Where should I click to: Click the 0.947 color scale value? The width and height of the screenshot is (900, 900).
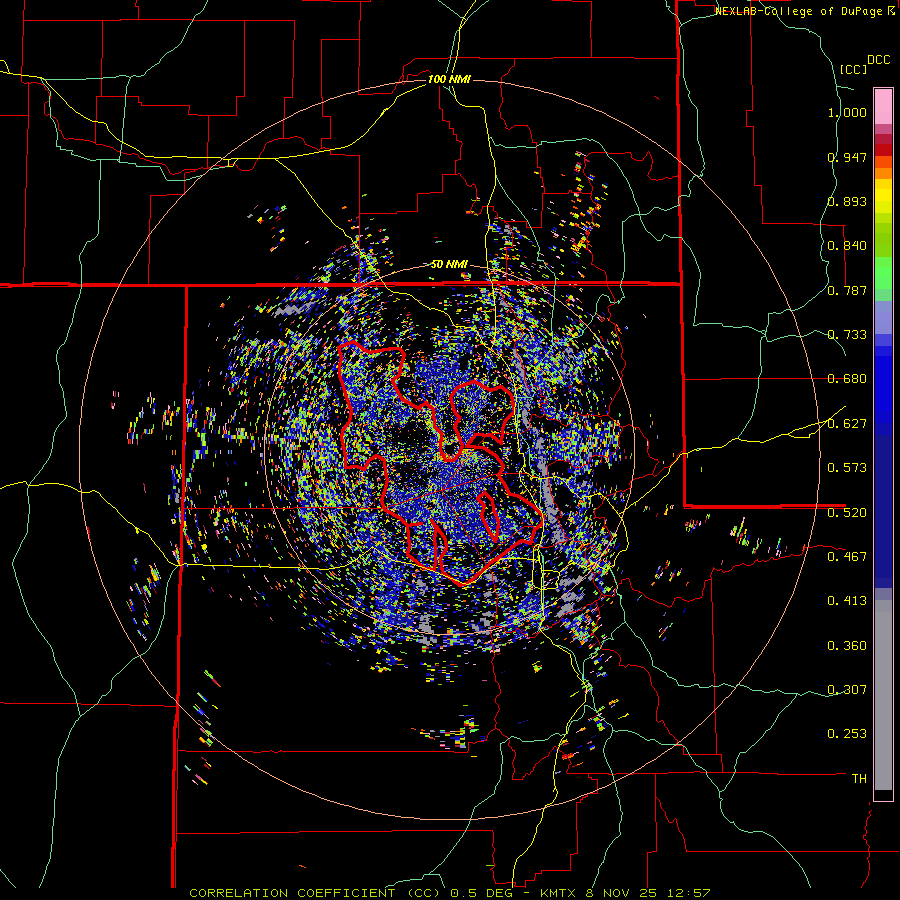(x=847, y=157)
